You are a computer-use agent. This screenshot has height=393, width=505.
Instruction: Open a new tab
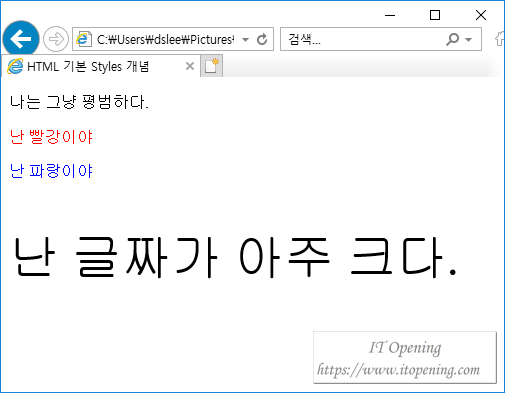(211, 66)
